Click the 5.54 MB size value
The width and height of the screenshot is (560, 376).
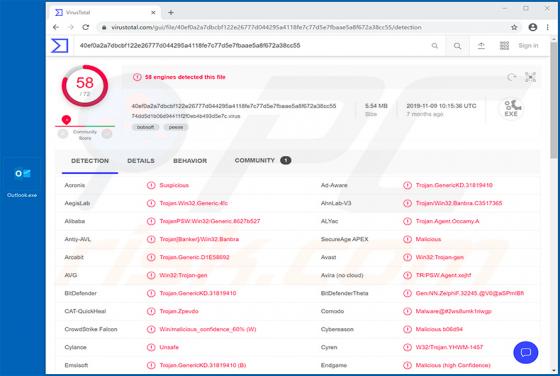376,106
